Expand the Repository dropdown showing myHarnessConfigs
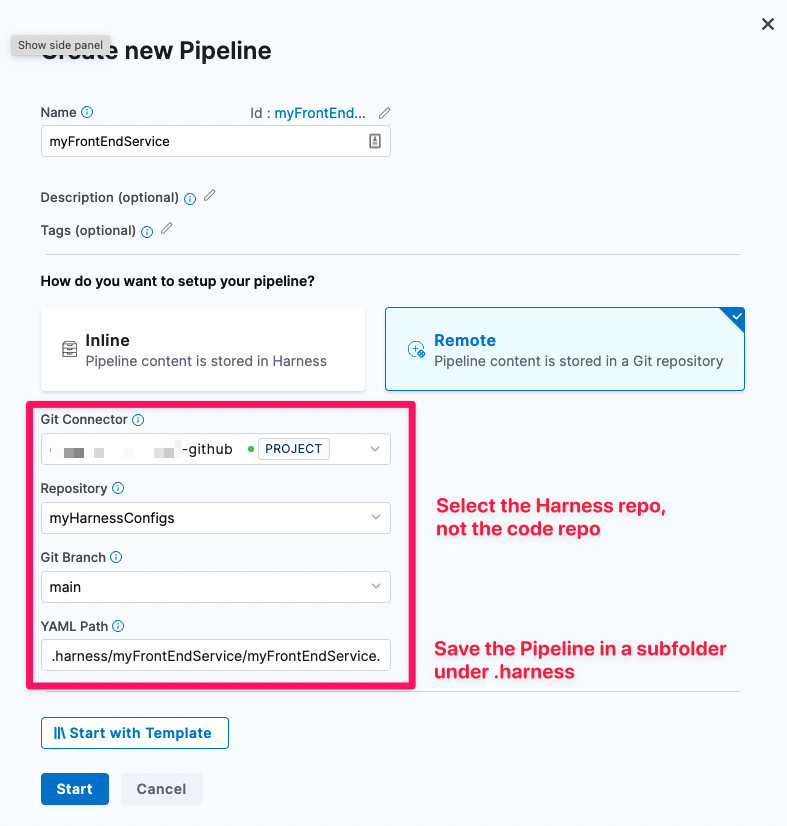The height and width of the screenshot is (826, 787). click(x=216, y=518)
